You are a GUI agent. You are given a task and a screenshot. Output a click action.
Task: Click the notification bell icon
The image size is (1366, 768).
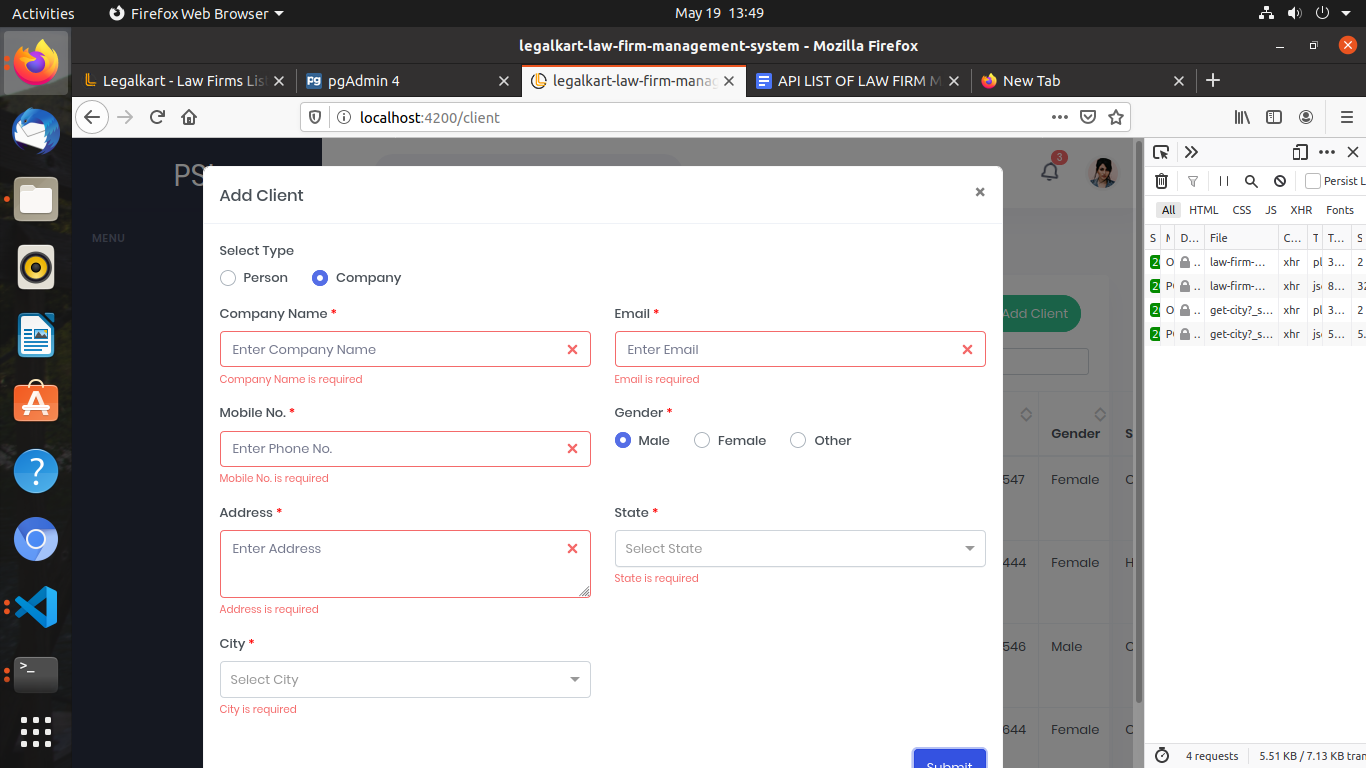click(x=1049, y=172)
